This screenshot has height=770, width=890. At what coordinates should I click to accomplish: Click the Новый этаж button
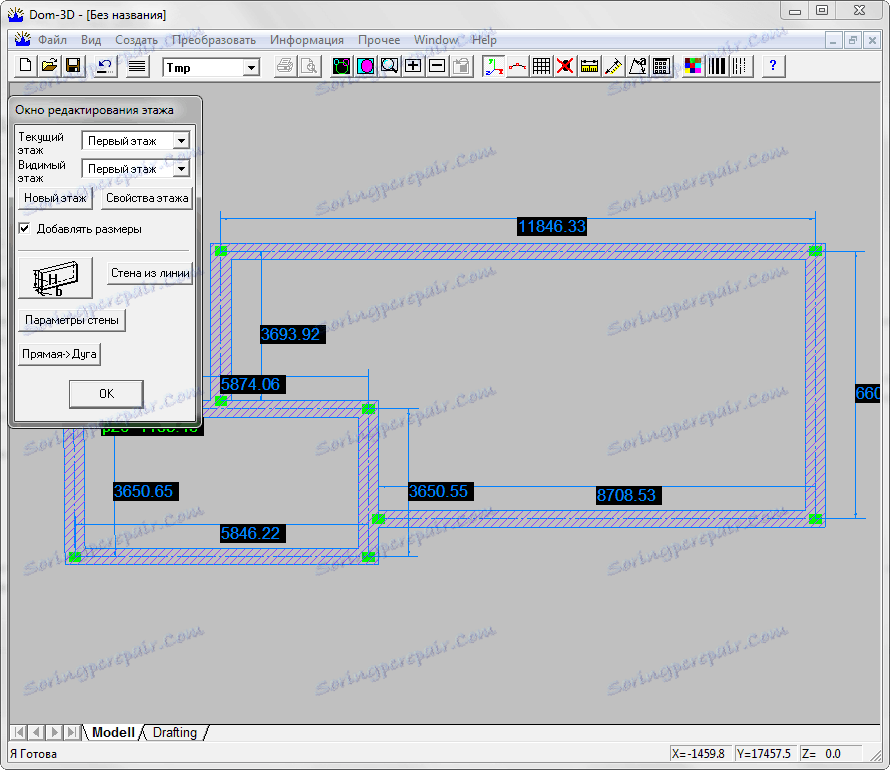55,198
